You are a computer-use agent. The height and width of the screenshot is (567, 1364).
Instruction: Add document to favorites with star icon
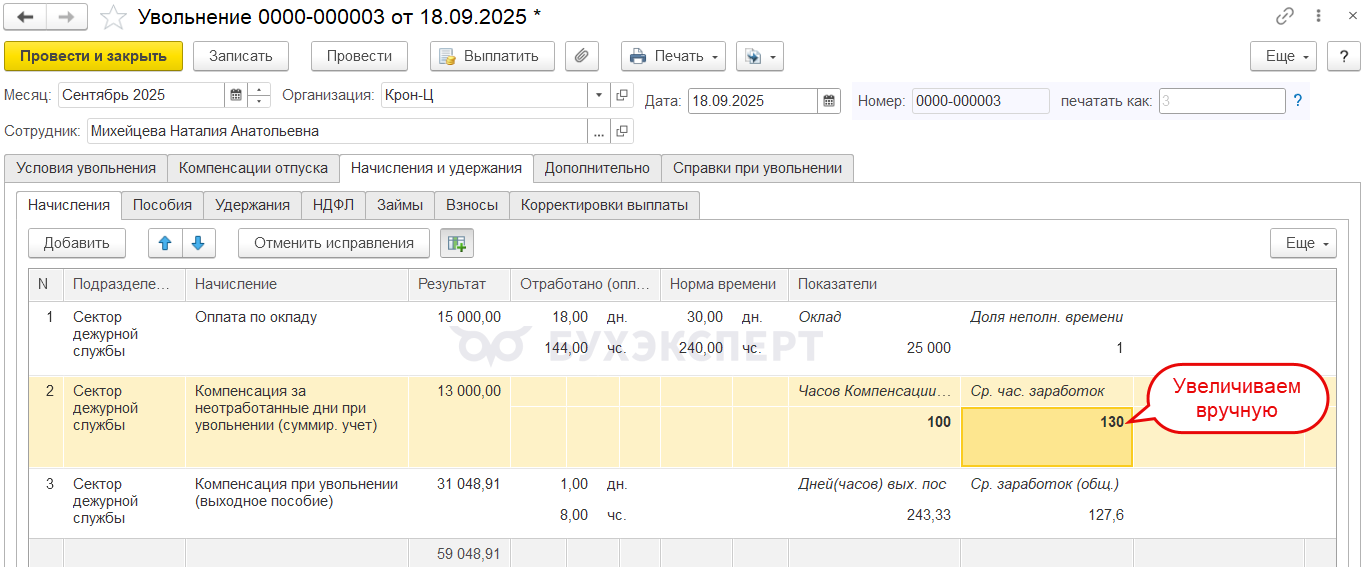(x=114, y=17)
